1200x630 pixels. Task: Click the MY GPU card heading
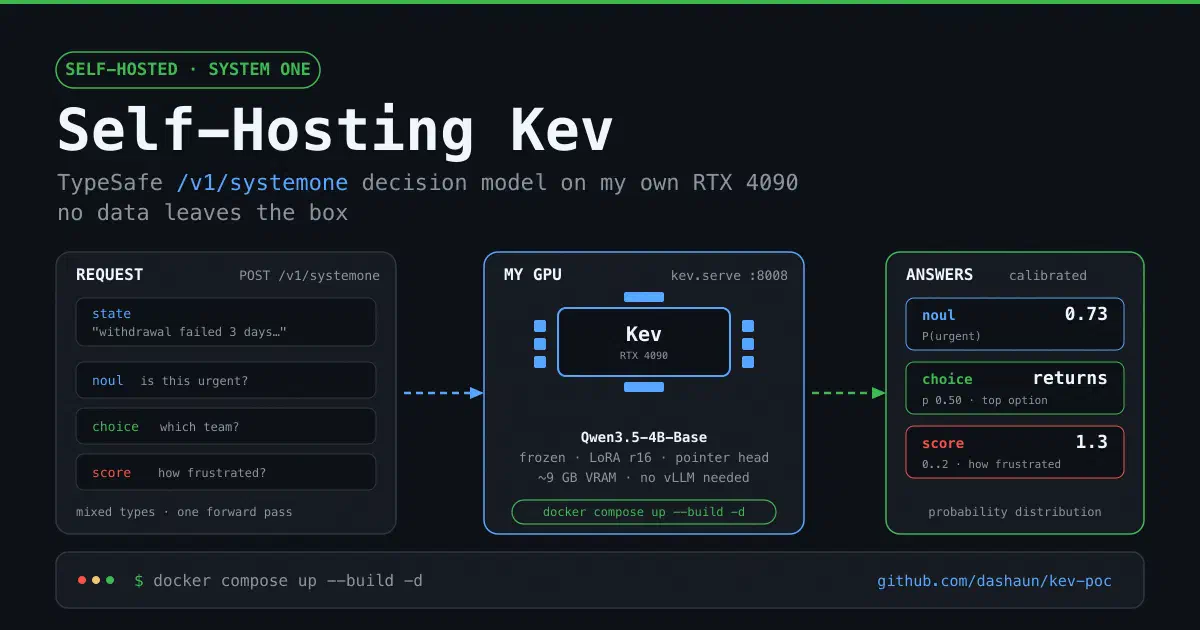click(x=535, y=274)
